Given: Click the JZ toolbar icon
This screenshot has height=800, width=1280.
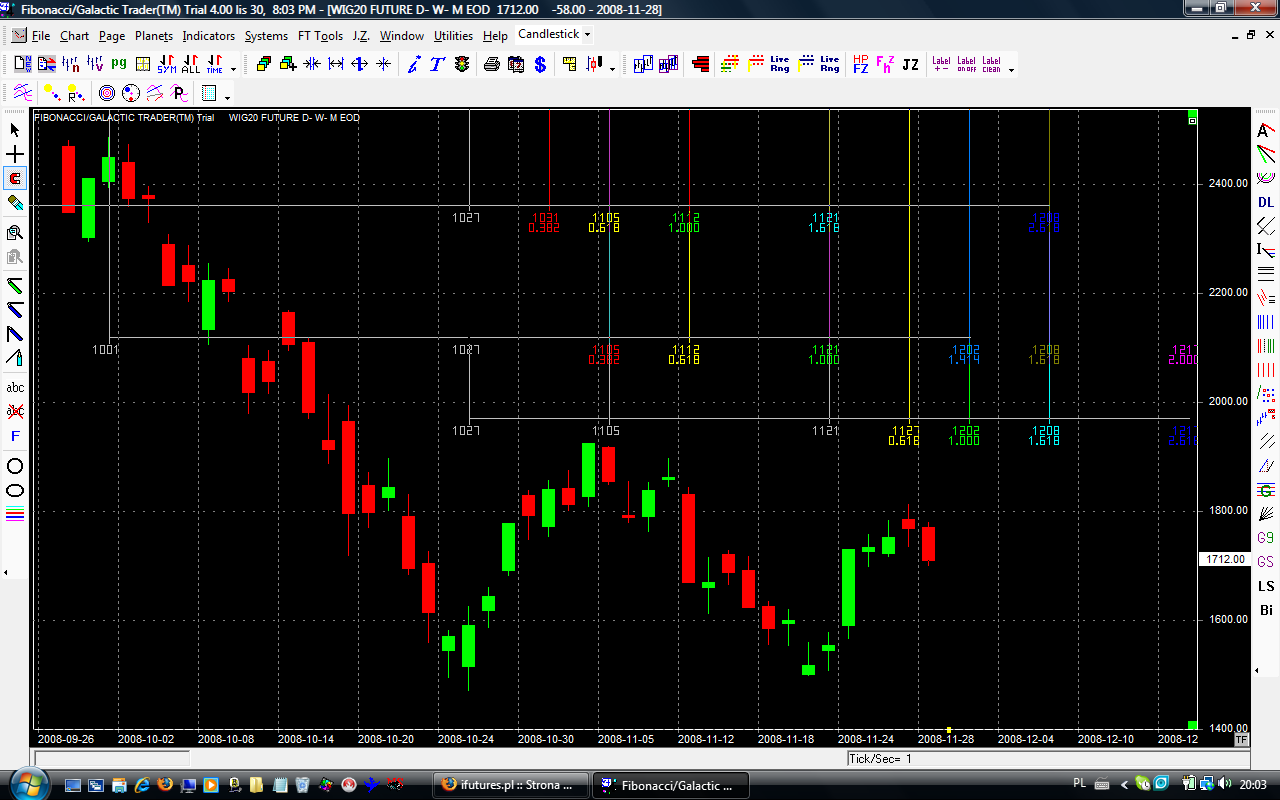Looking at the screenshot, I should [x=910, y=64].
